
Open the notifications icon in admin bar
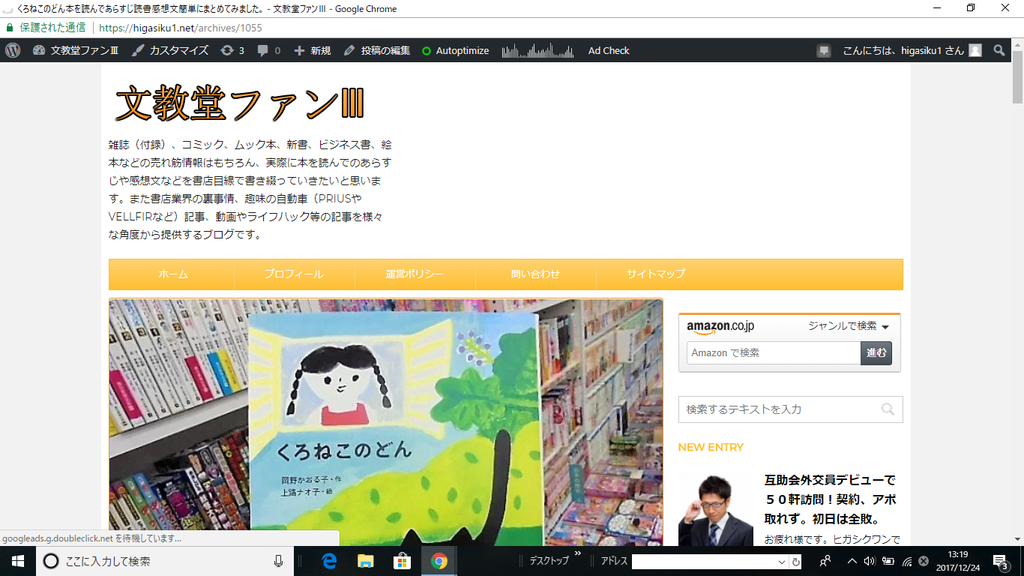point(824,50)
